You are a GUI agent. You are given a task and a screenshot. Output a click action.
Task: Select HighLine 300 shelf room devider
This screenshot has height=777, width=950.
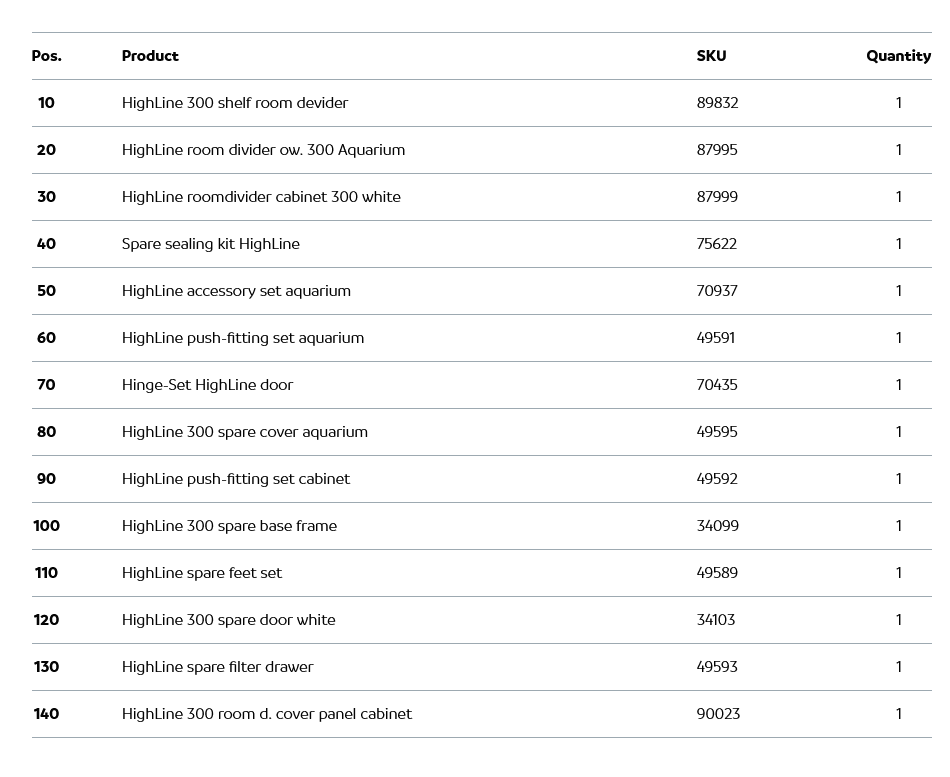click(x=235, y=103)
